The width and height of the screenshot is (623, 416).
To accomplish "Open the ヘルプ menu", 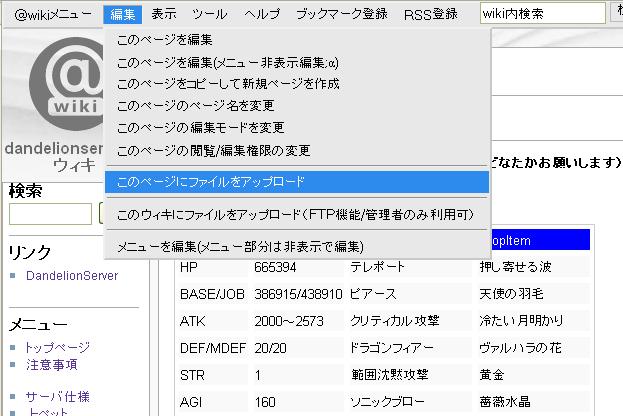I will point(263,14).
